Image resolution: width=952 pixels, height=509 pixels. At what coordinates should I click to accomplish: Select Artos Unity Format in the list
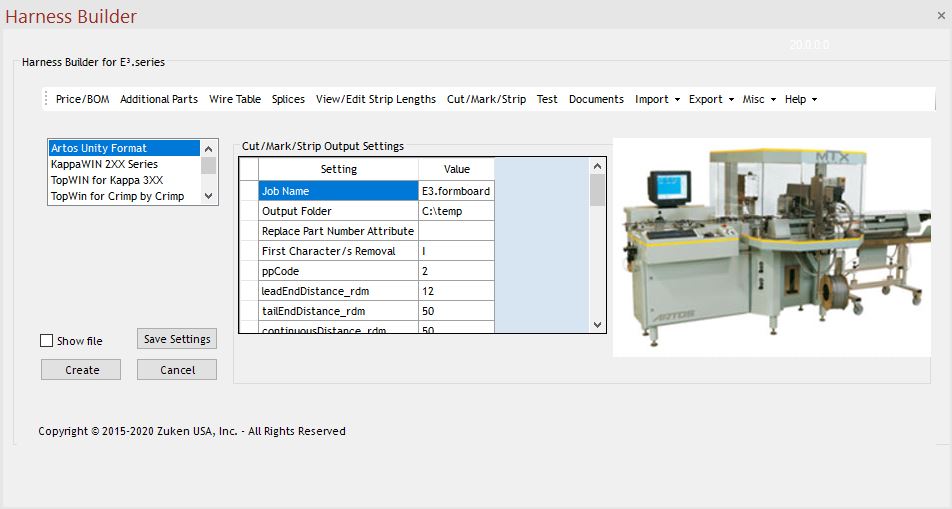tap(124, 148)
